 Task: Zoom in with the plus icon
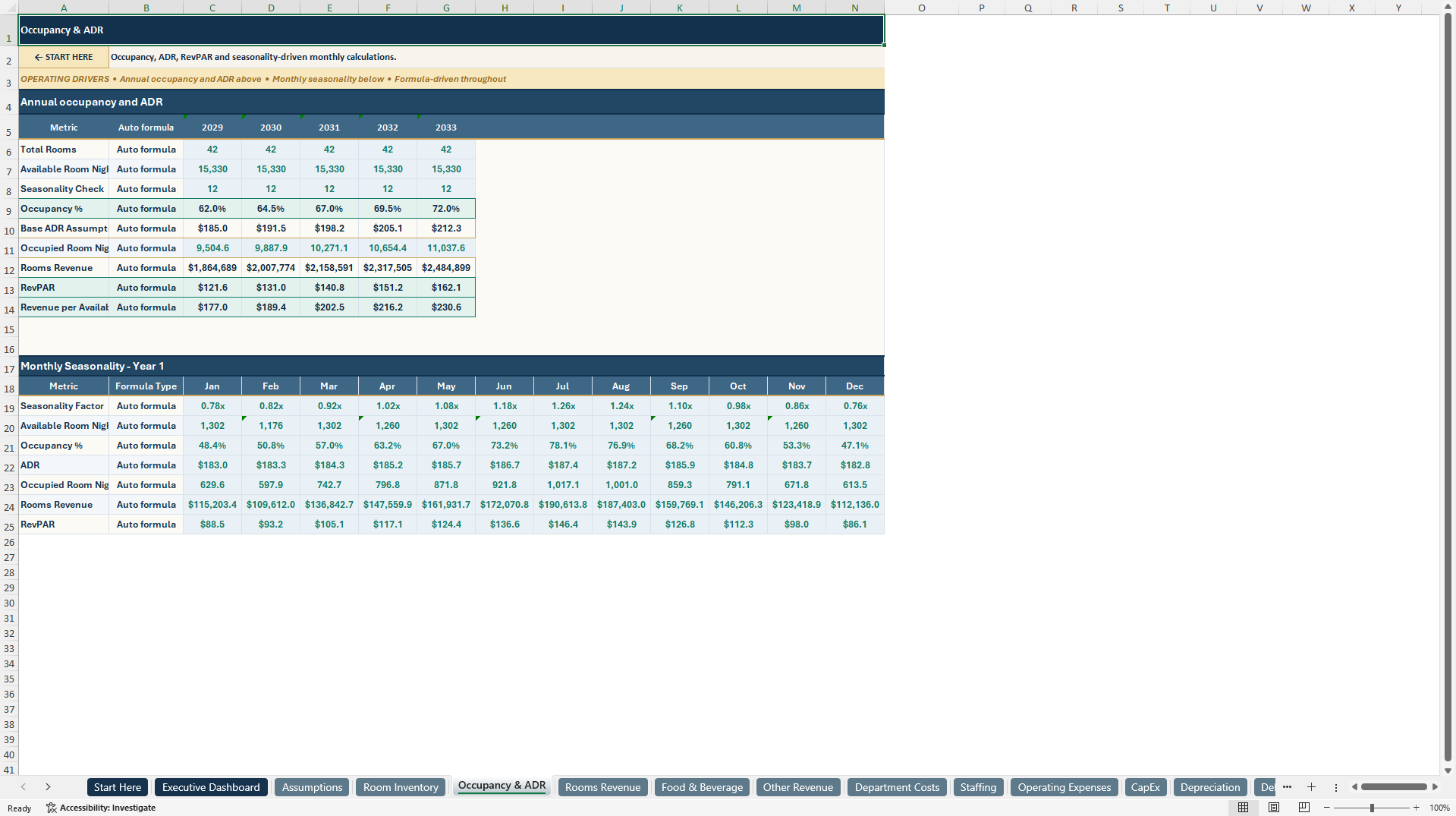pyautogui.click(x=1417, y=808)
